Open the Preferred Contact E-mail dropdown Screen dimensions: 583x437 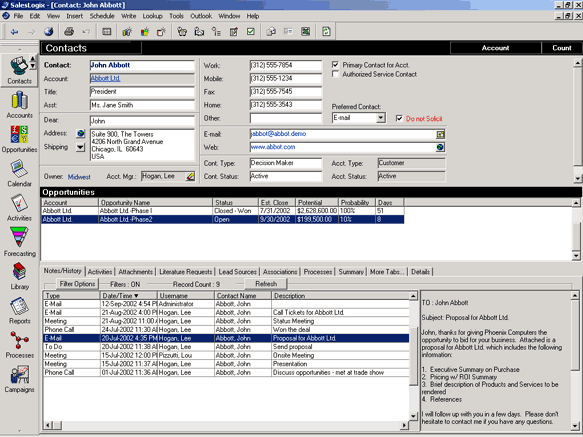380,118
